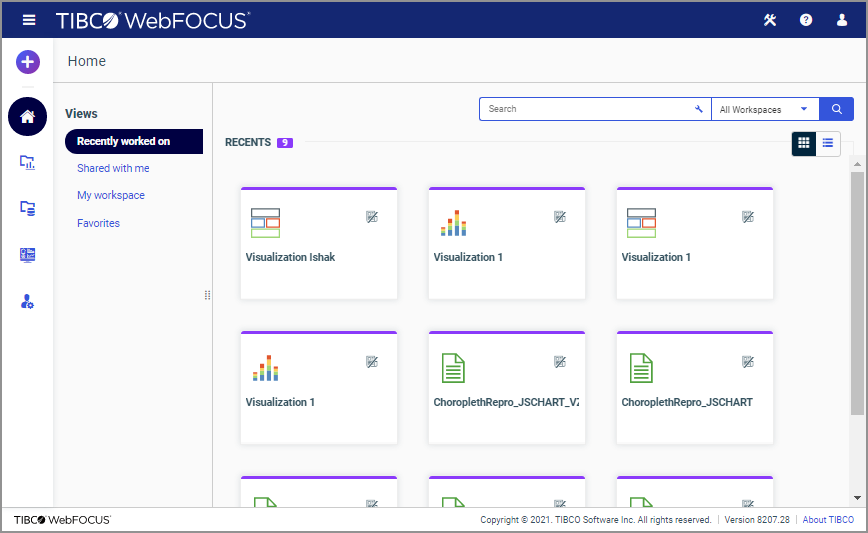Click the search wrench options icon

coord(699,109)
